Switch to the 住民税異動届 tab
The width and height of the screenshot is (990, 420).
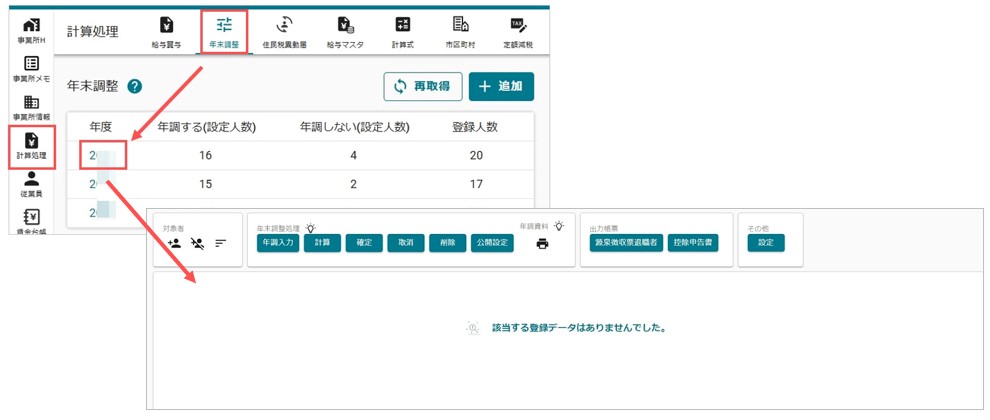tap(285, 32)
